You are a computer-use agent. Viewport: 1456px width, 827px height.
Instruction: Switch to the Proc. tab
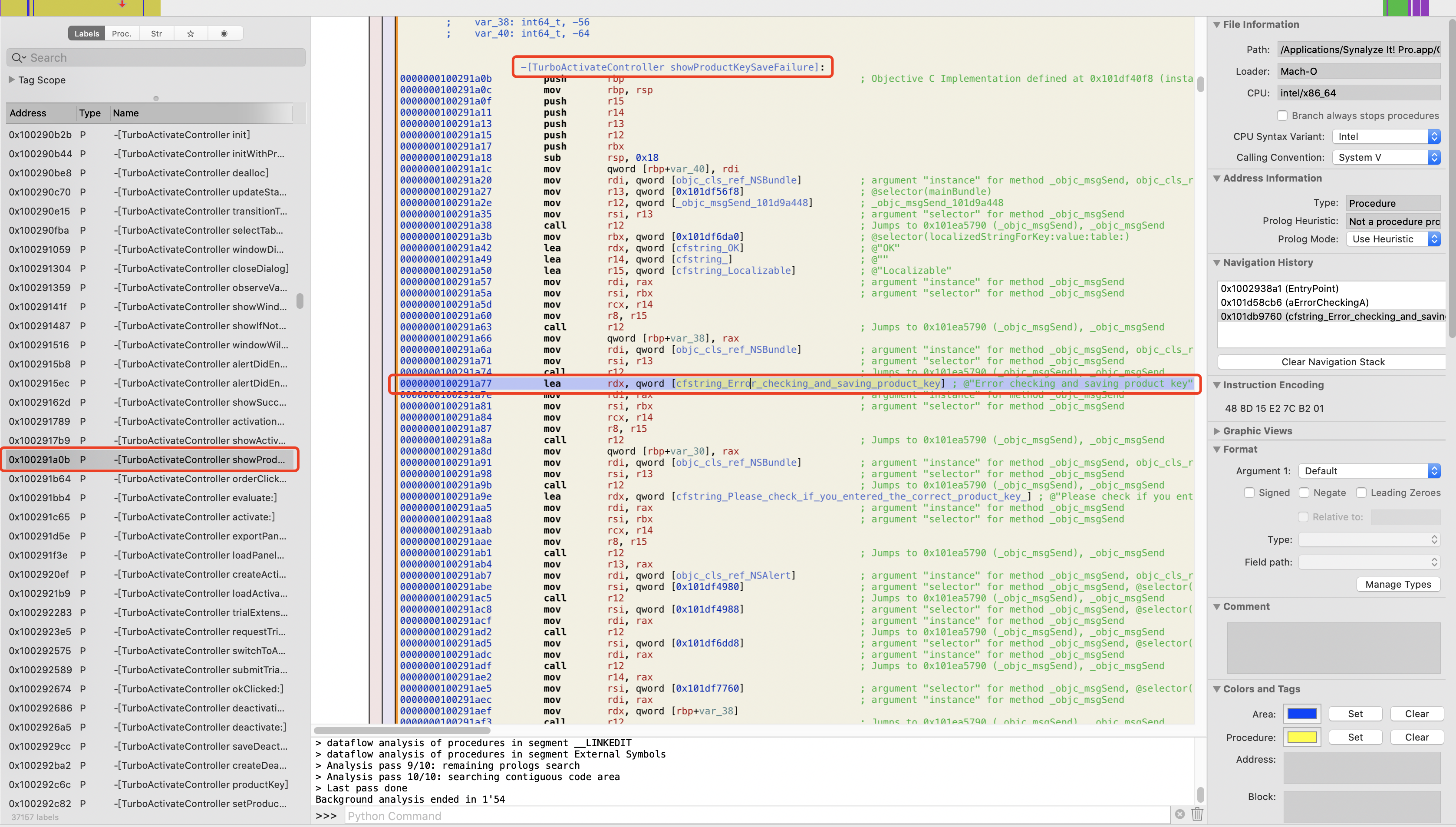[x=122, y=33]
